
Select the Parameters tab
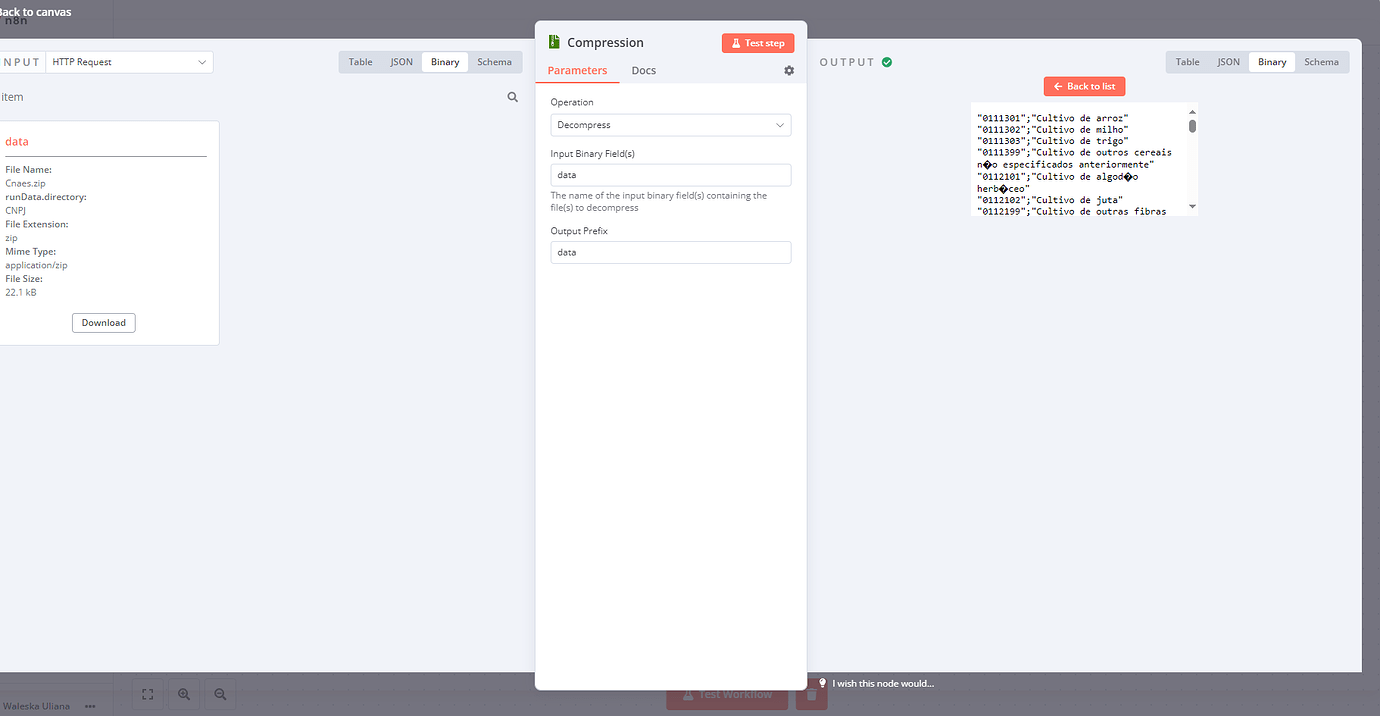pyautogui.click(x=577, y=70)
